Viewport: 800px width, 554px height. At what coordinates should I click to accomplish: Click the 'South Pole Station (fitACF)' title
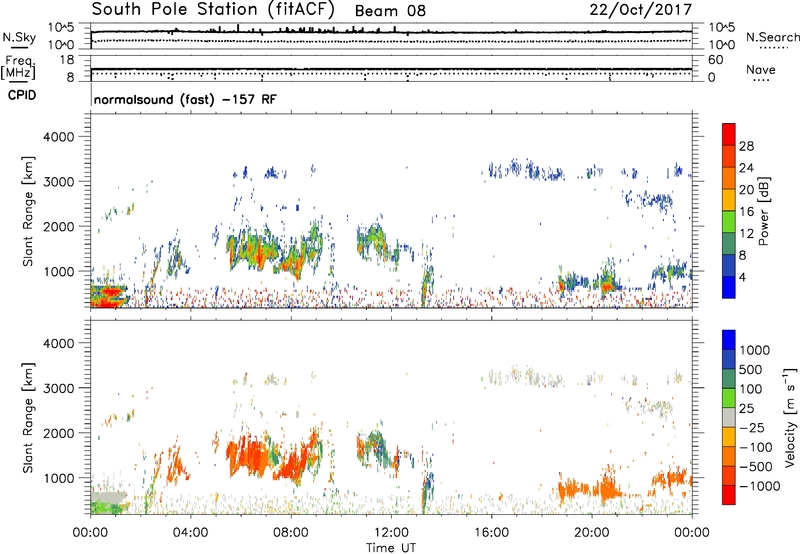point(213,9)
